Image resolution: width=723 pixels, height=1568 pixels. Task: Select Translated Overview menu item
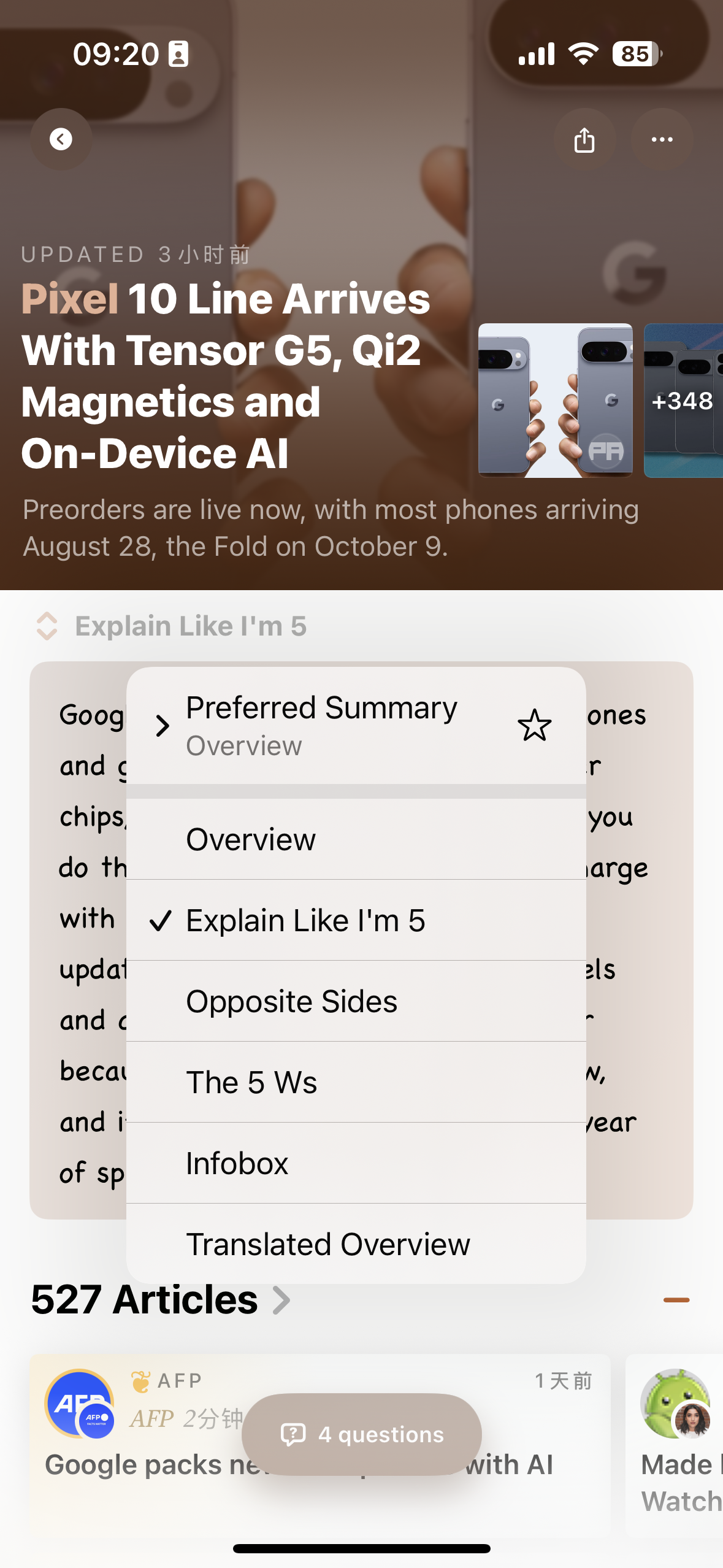356,1244
